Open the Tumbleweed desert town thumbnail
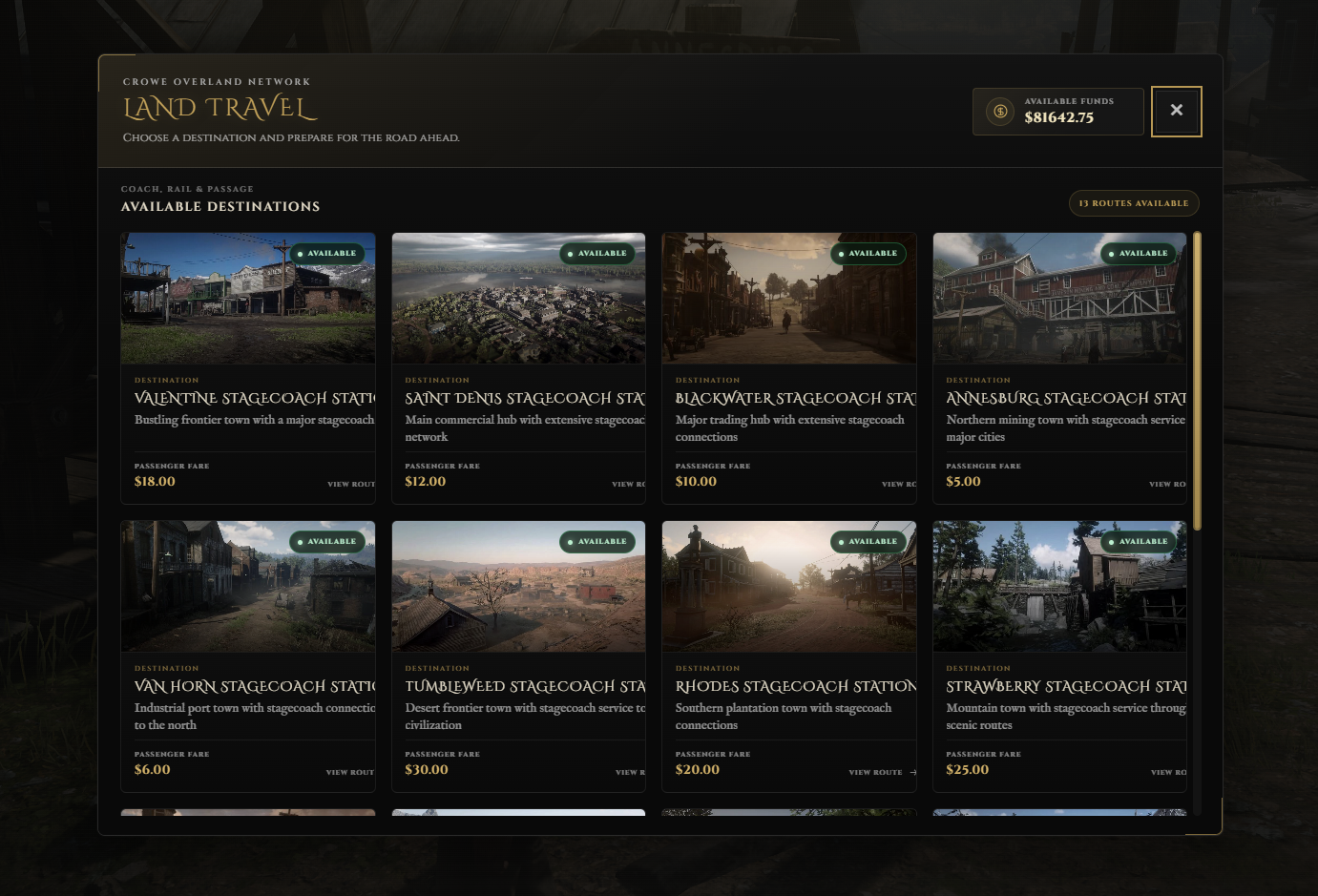Image resolution: width=1318 pixels, height=896 pixels. (x=518, y=586)
